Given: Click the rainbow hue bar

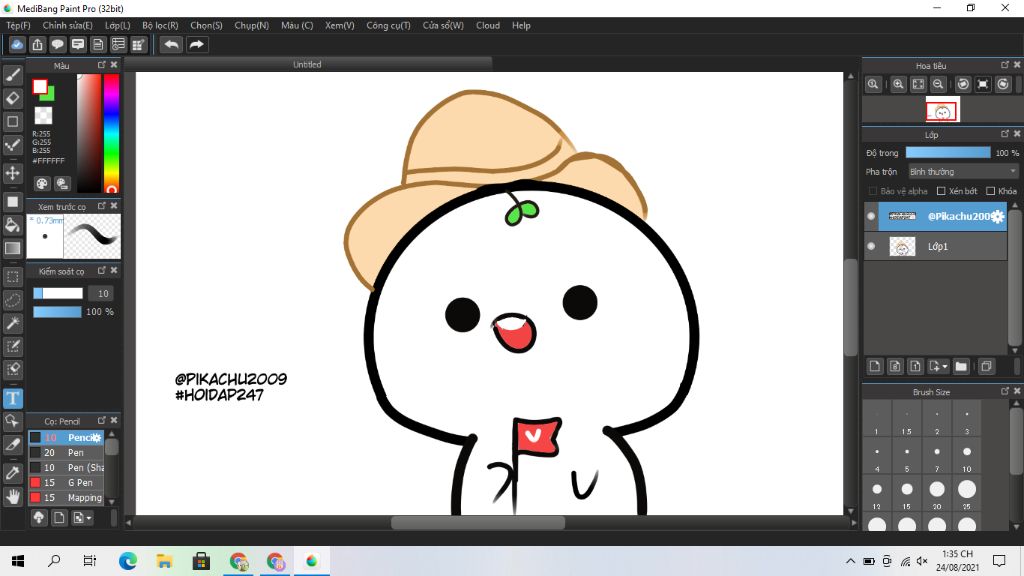Looking at the screenshot, I should click(x=111, y=133).
